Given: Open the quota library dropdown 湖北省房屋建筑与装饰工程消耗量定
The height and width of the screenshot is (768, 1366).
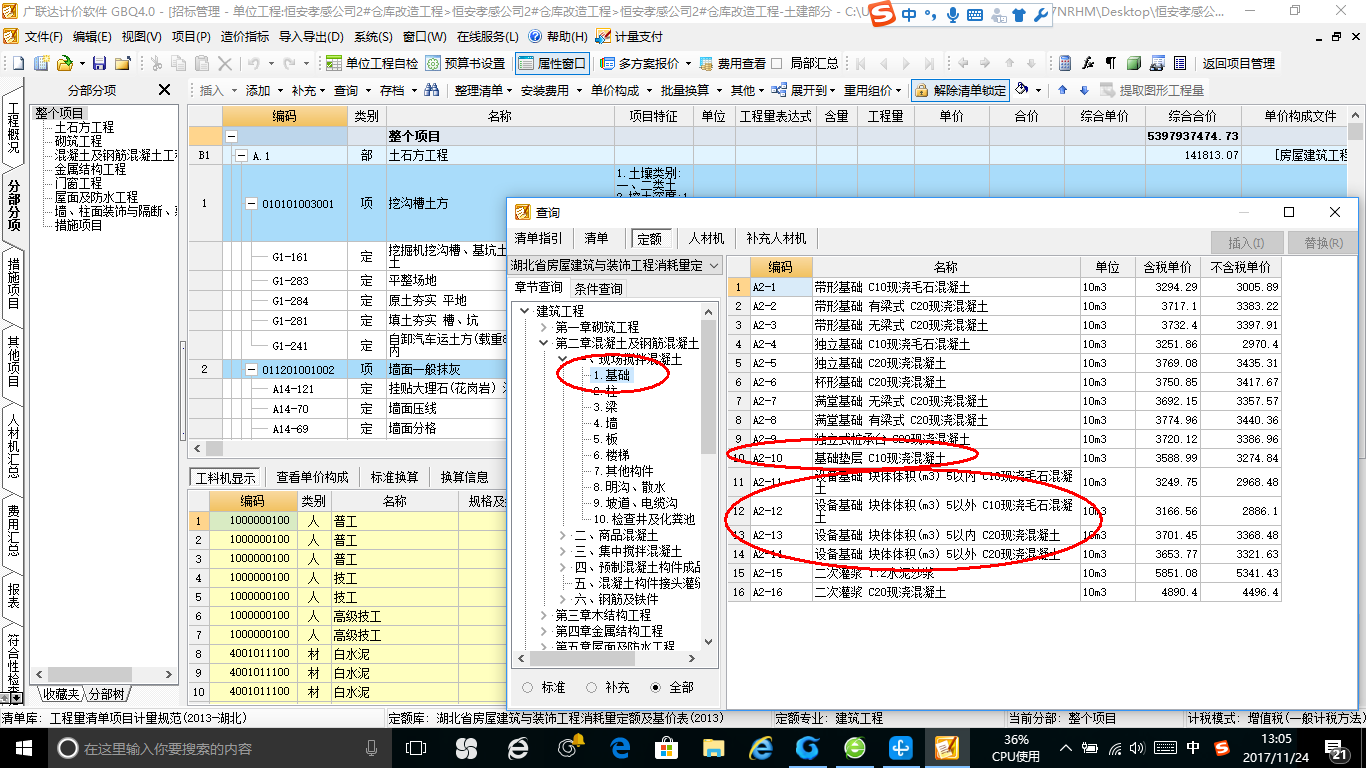Looking at the screenshot, I should pos(616,265).
